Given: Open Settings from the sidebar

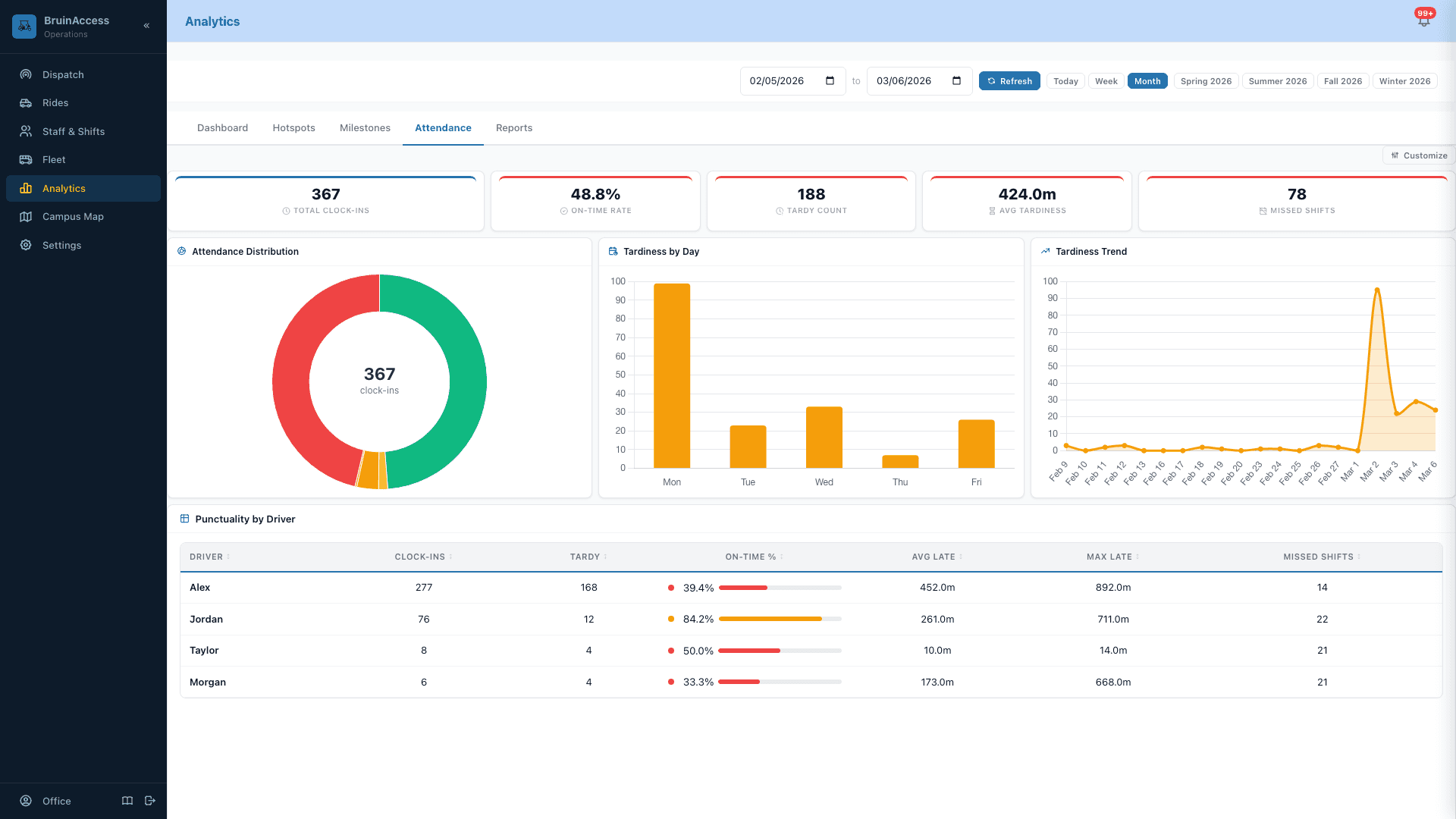Looking at the screenshot, I should pyautogui.click(x=61, y=245).
